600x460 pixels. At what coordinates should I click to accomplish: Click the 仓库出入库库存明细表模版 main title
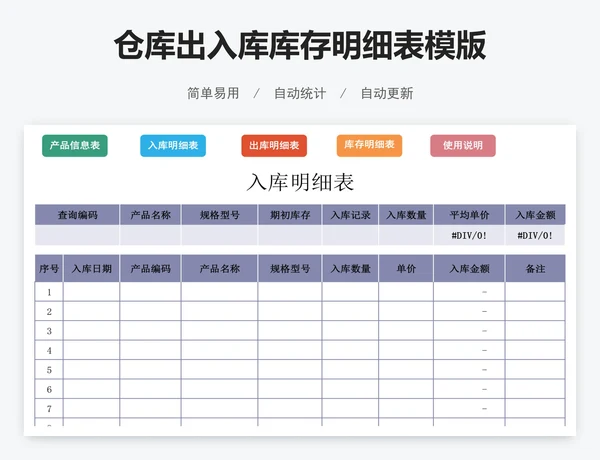click(x=300, y=45)
